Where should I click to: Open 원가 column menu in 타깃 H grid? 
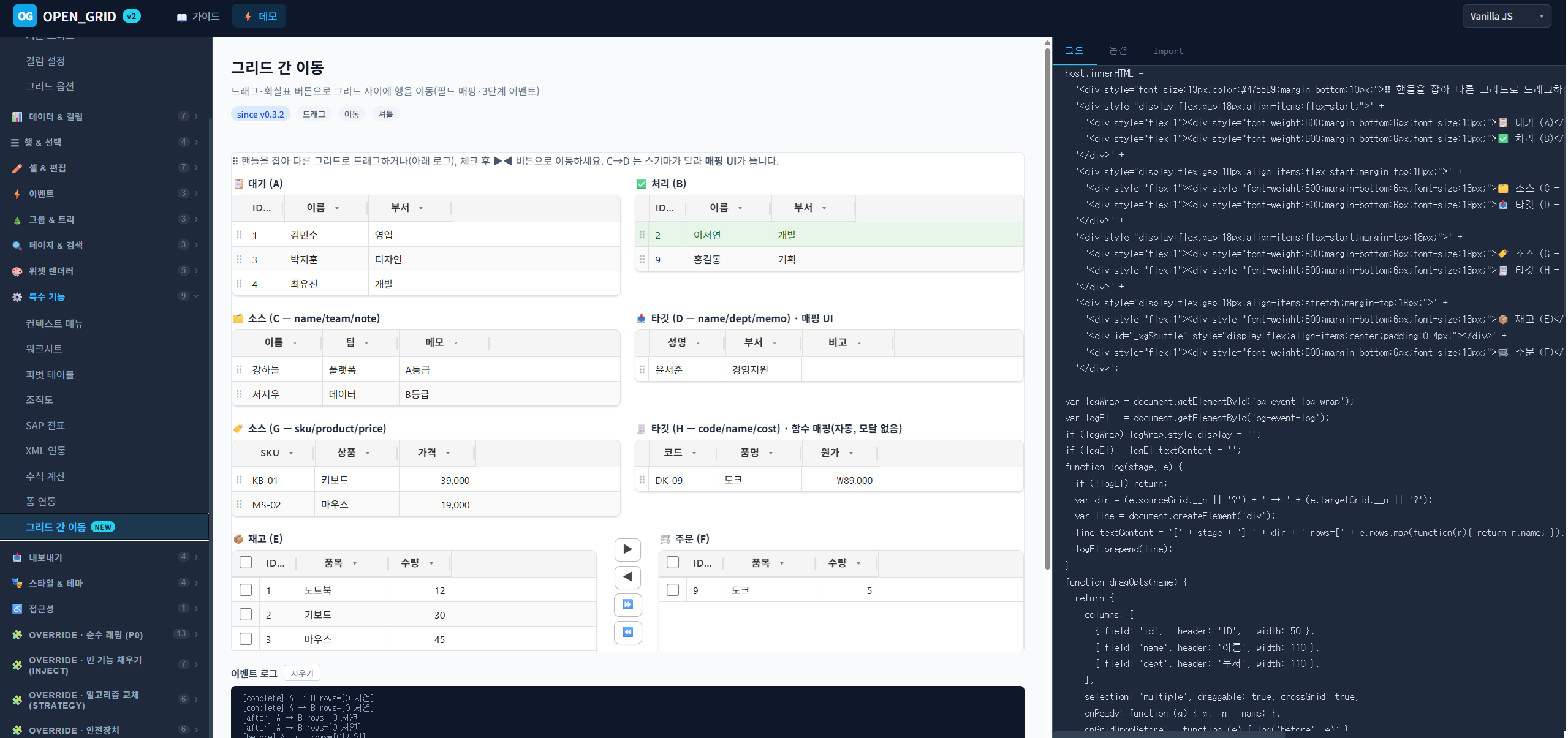tap(851, 453)
